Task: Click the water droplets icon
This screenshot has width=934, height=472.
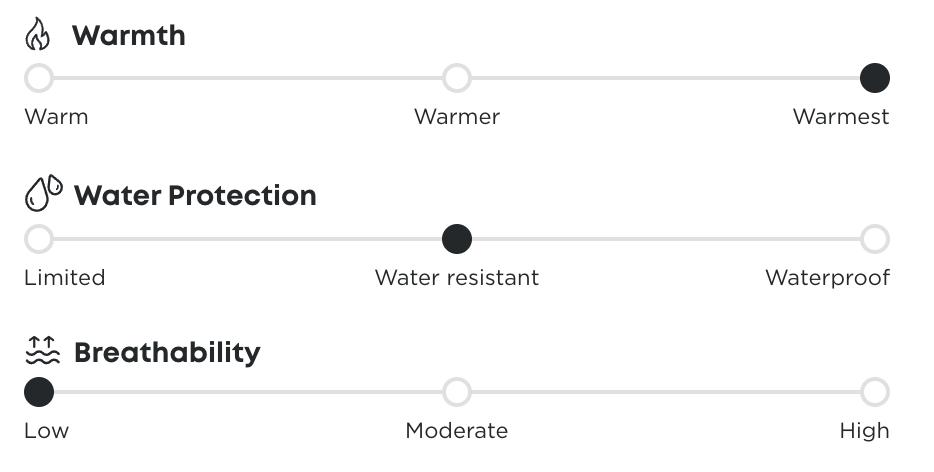Action: 43,194
